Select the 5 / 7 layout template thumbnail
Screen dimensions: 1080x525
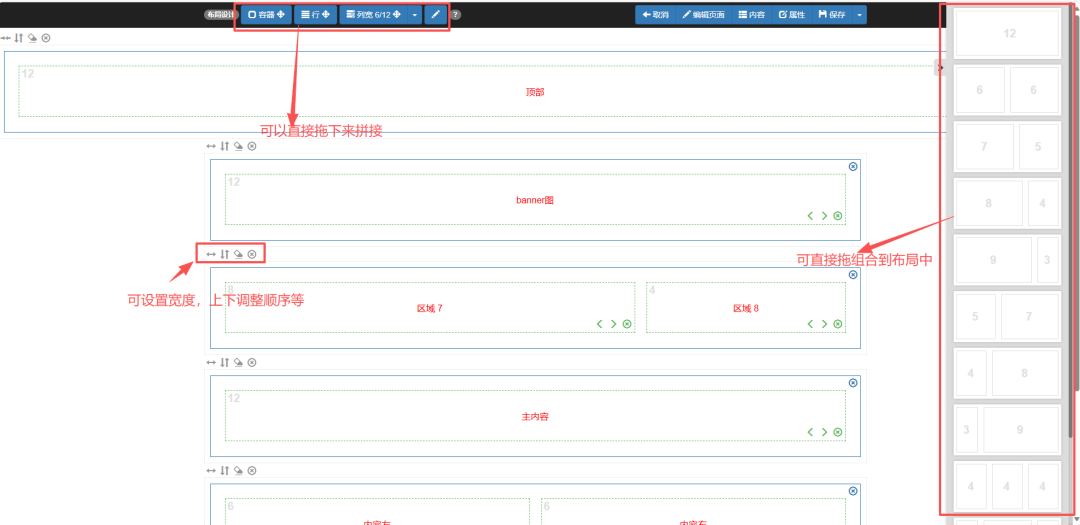tap(1007, 316)
